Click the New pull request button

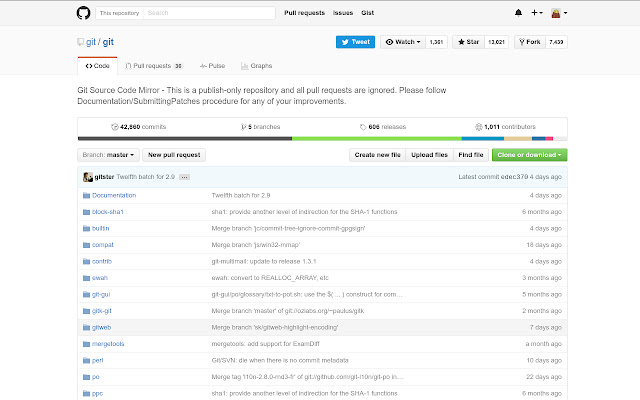[174, 155]
